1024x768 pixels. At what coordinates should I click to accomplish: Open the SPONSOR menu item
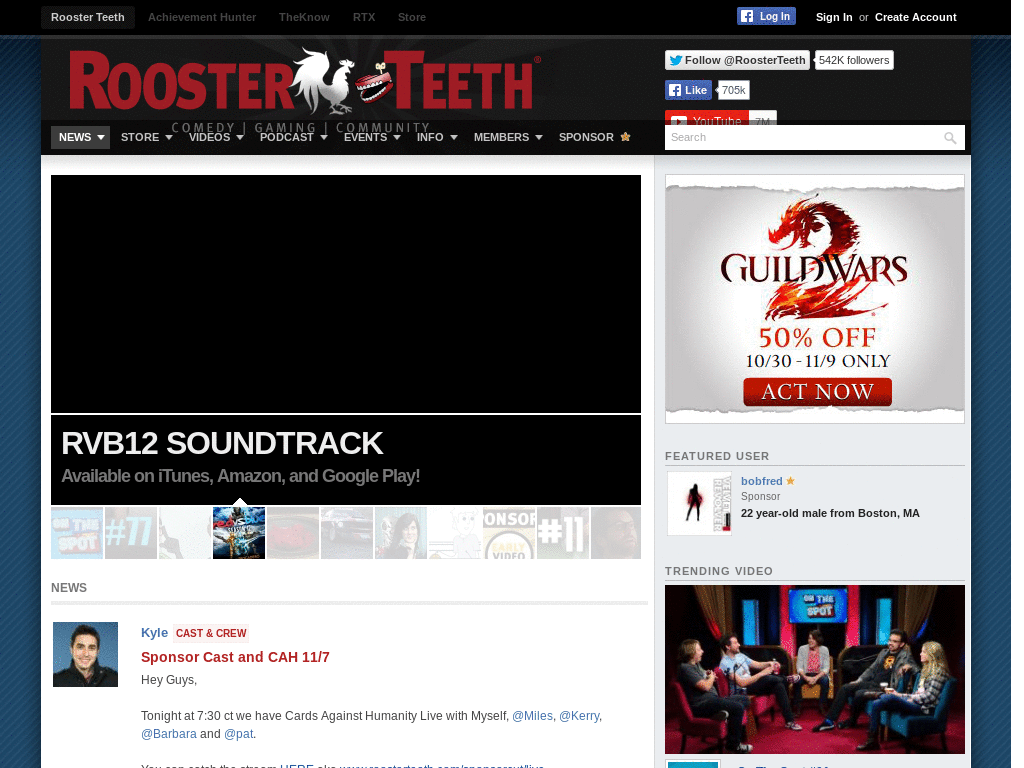point(594,137)
